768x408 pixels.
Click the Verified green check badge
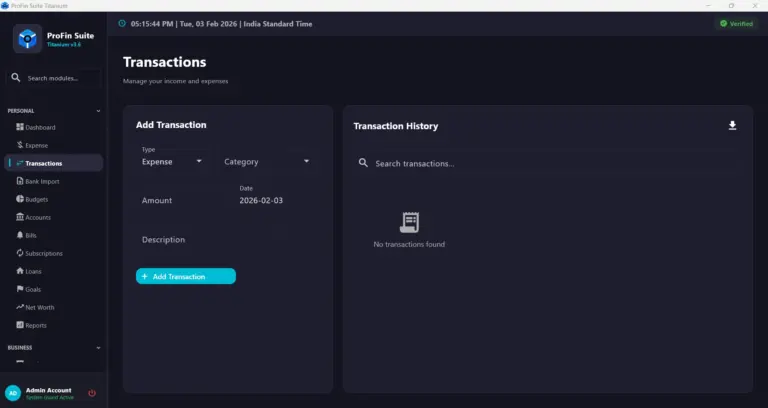click(x=736, y=24)
